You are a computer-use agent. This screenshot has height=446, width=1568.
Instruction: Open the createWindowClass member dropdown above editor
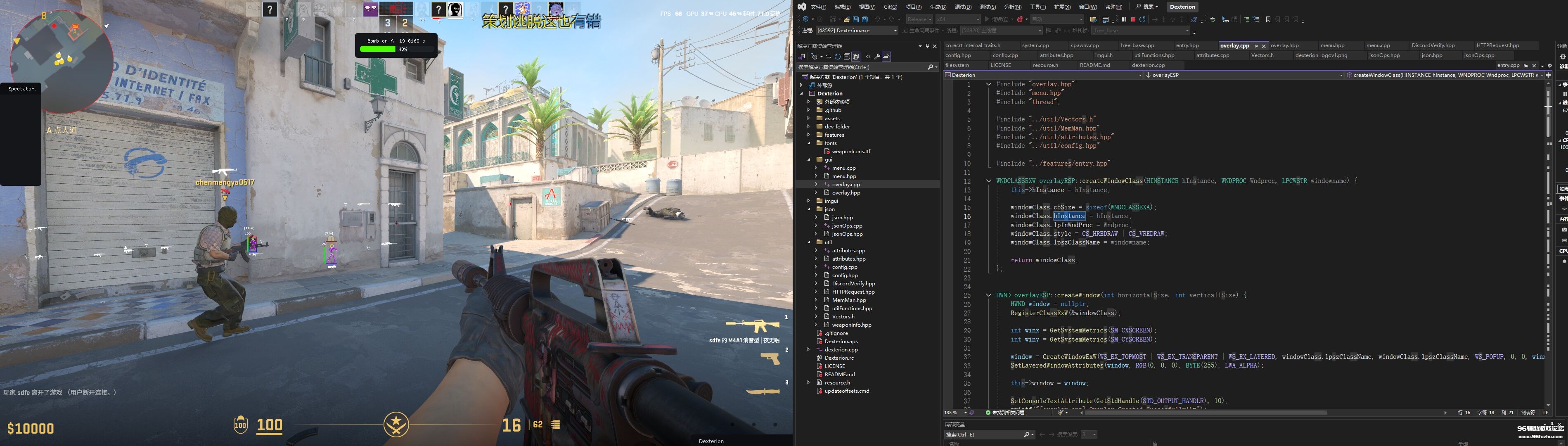[x=1445, y=75]
